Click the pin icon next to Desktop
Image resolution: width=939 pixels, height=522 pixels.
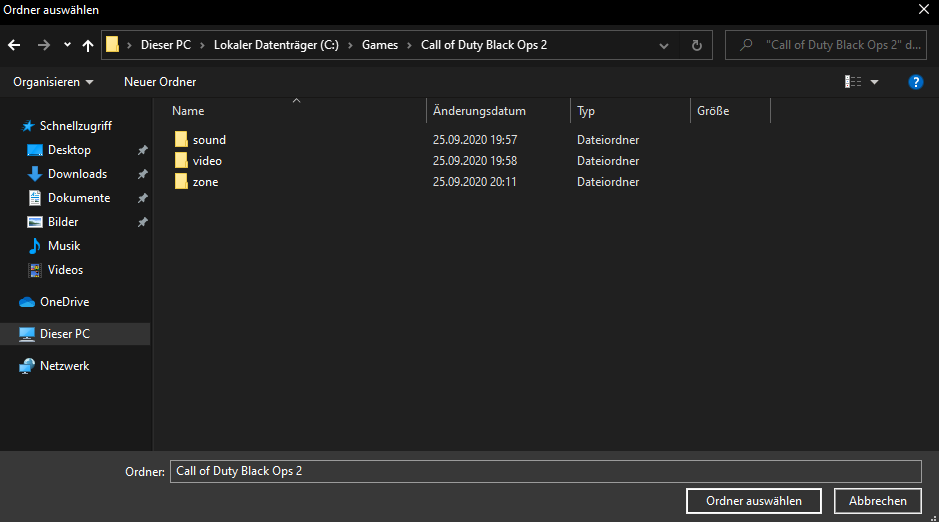(x=143, y=150)
